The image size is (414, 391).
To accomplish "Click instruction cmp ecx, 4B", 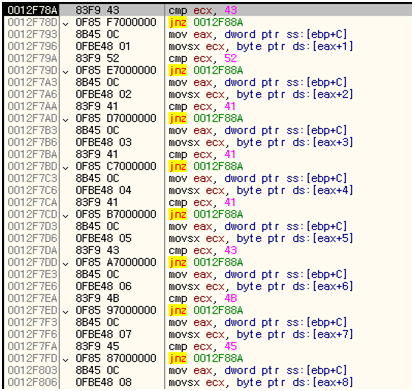I will pos(203,298).
